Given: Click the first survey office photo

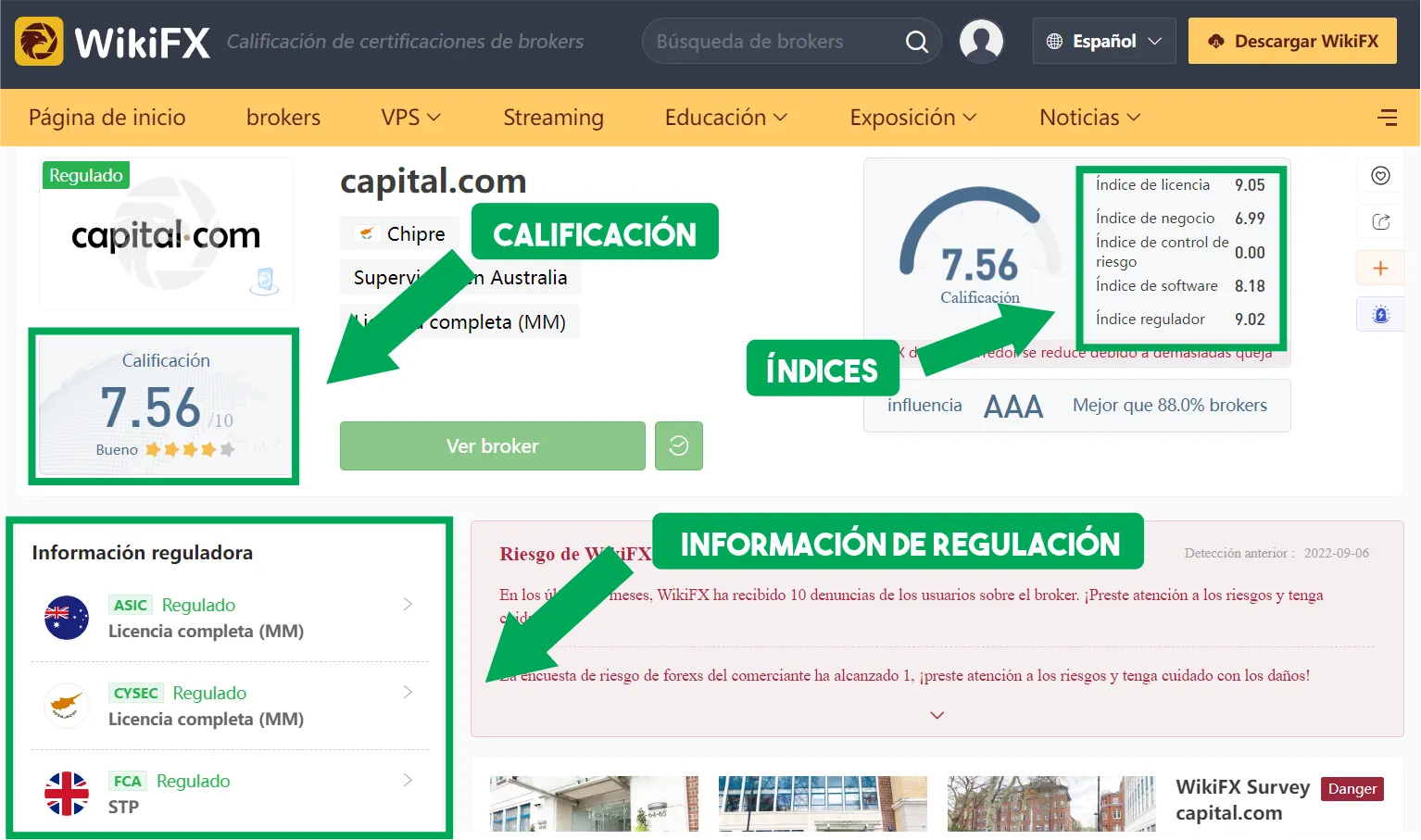Looking at the screenshot, I should (x=594, y=803).
